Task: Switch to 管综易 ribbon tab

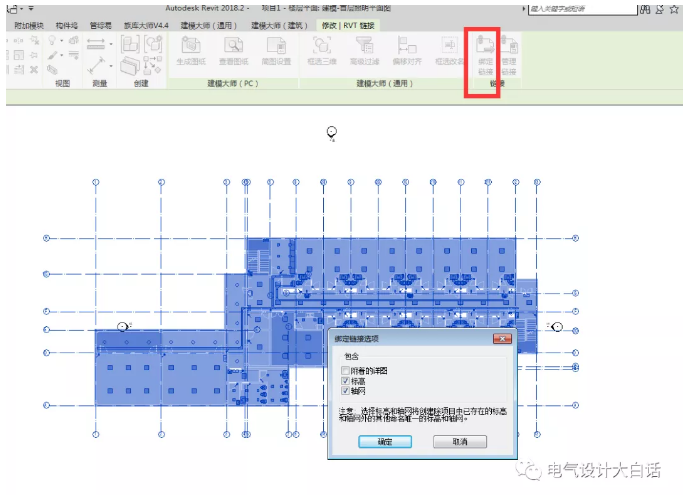Action: (100, 25)
